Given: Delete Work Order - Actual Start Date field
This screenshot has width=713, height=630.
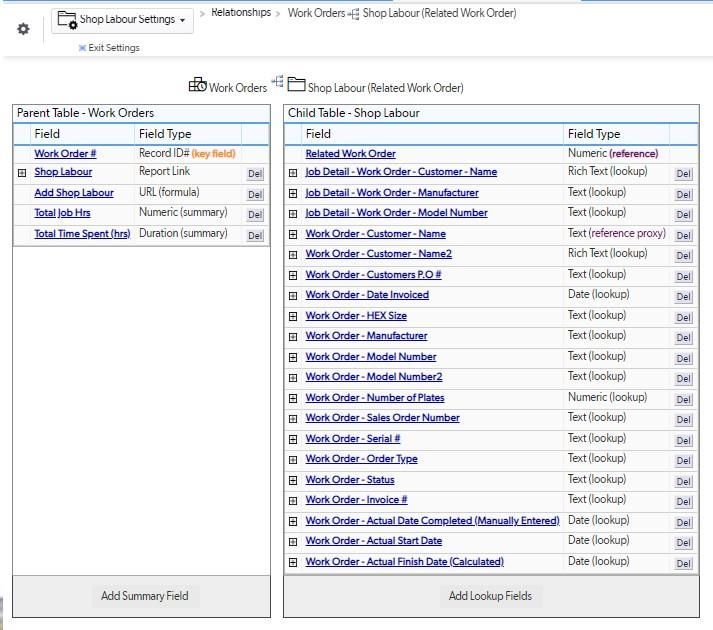Looking at the screenshot, I should tap(683, 543).
